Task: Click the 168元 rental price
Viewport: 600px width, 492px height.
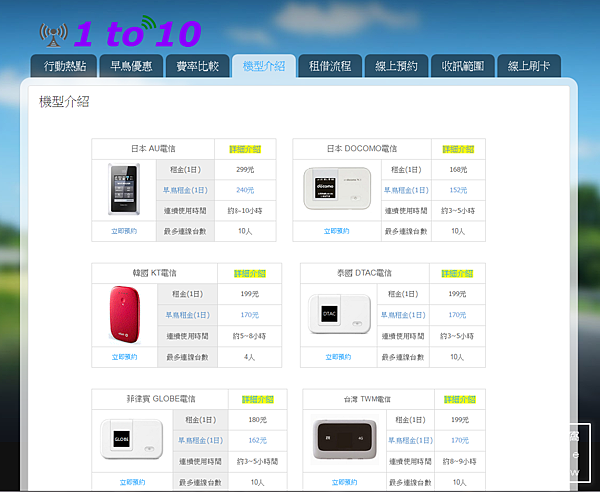Action: tap(458, 169)
